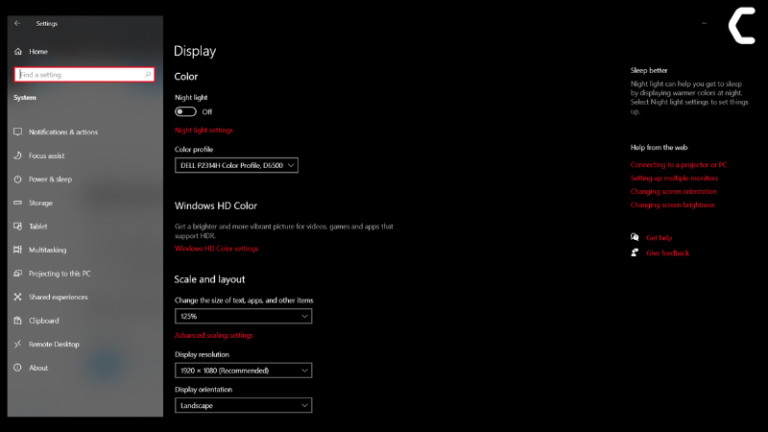Click the Give feedback link
768x432 pixels.
pyautogui.click(x=668, y=253)
